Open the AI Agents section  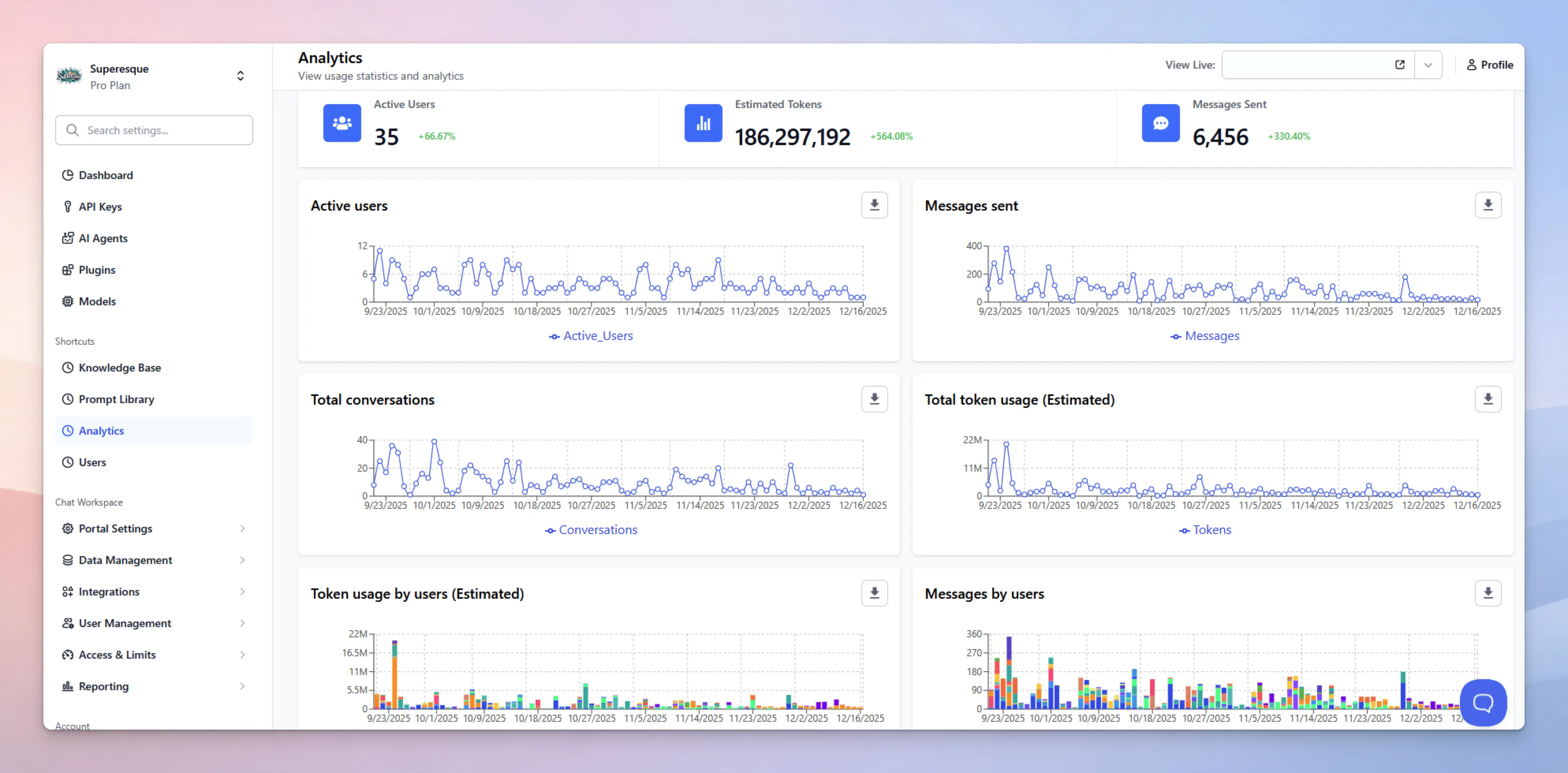click(x=103, y=238)
